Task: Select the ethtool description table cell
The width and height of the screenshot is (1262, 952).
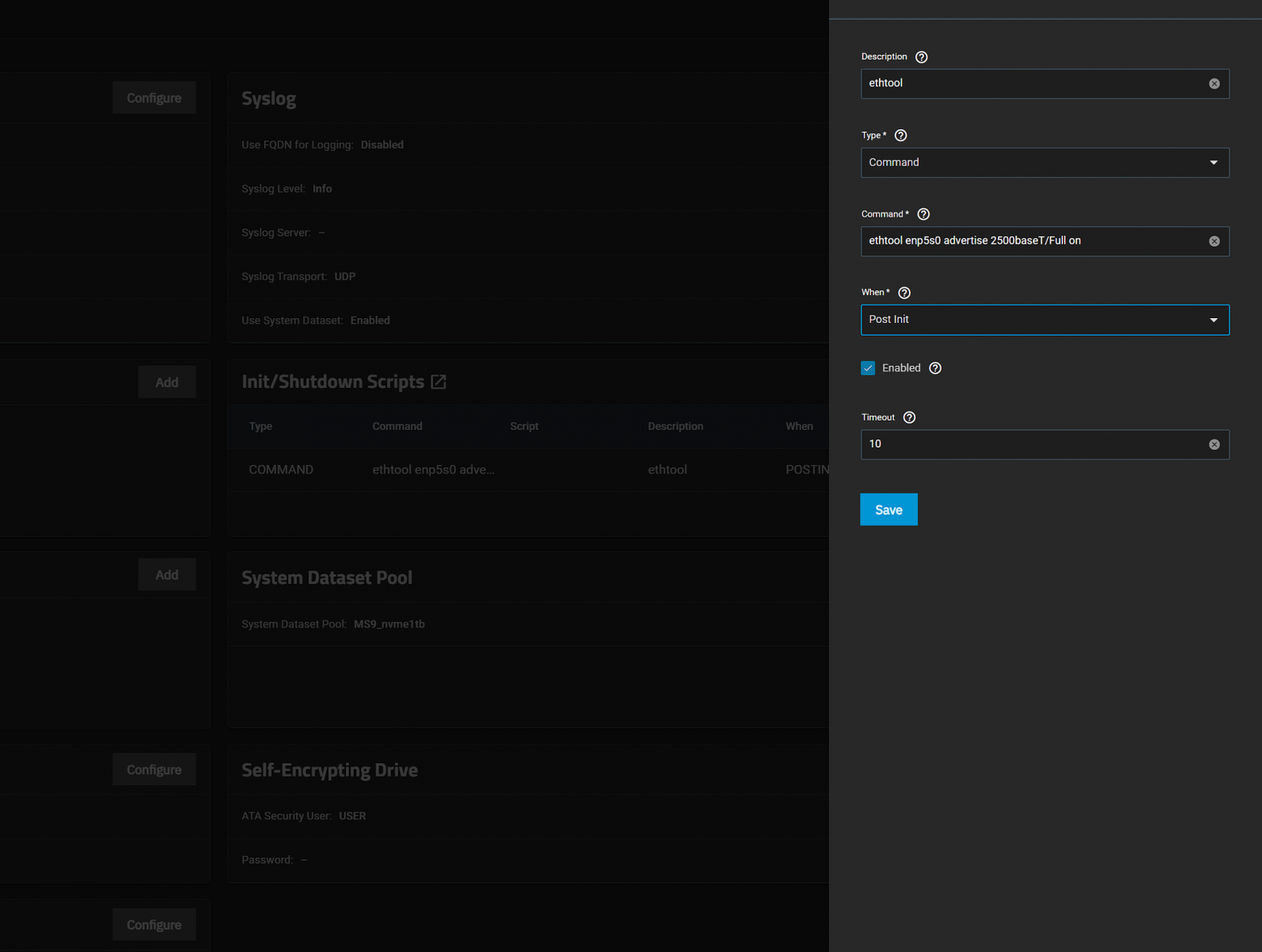Action: point(667,470)
